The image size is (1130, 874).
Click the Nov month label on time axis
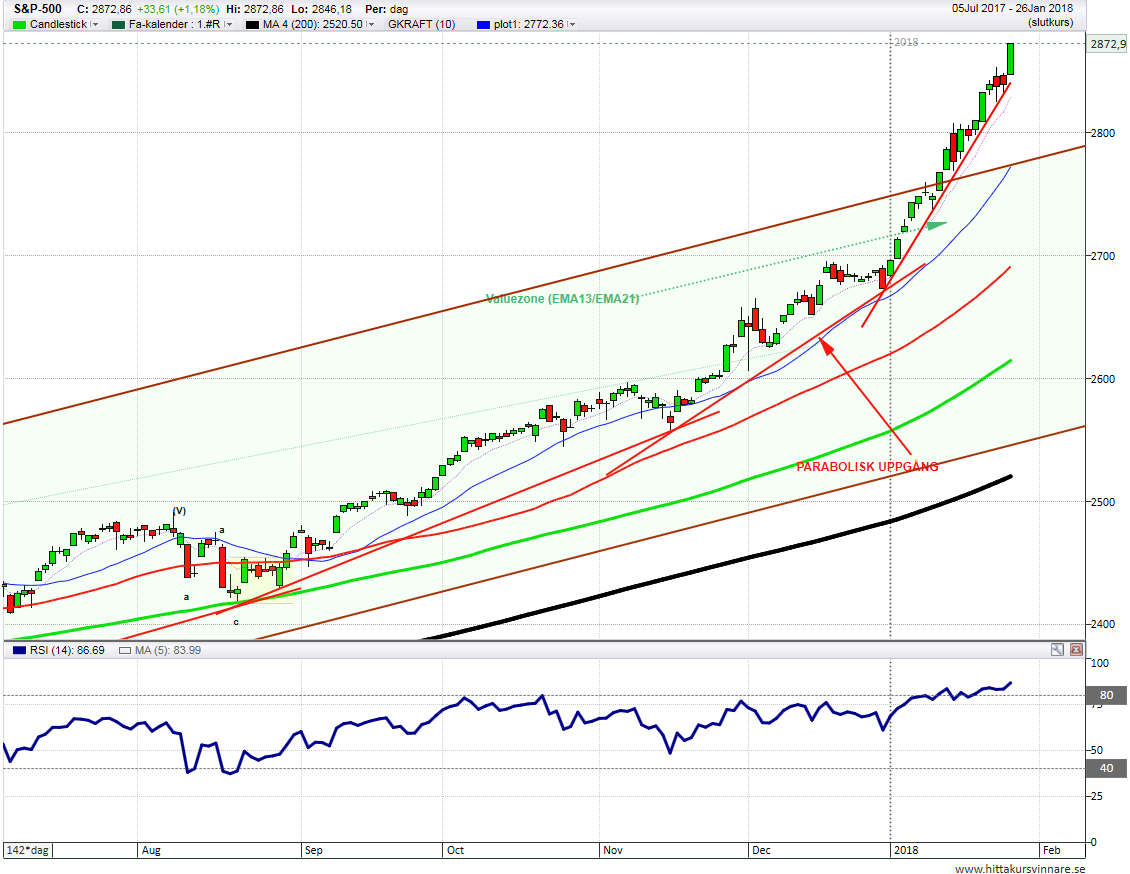tap(613, 850)
